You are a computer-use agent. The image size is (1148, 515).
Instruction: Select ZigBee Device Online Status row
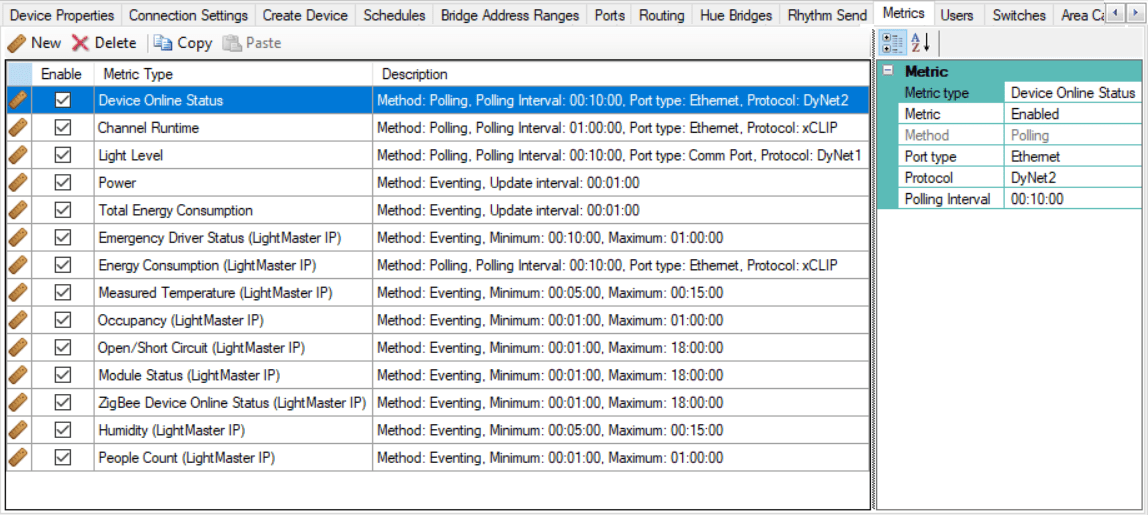click(438, 403)
